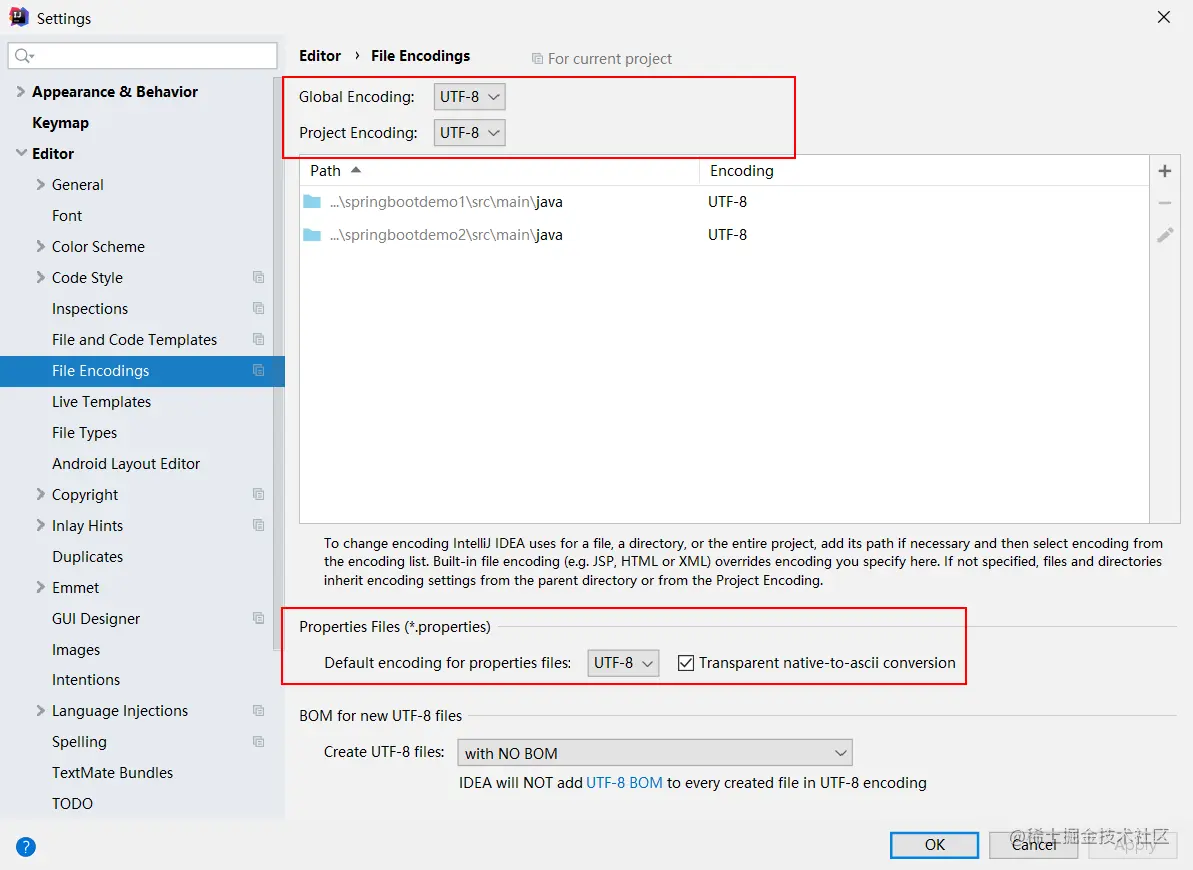Expand the Color Scheme node
Viewport: 1193px width, 870px height.
pos(40,246)
